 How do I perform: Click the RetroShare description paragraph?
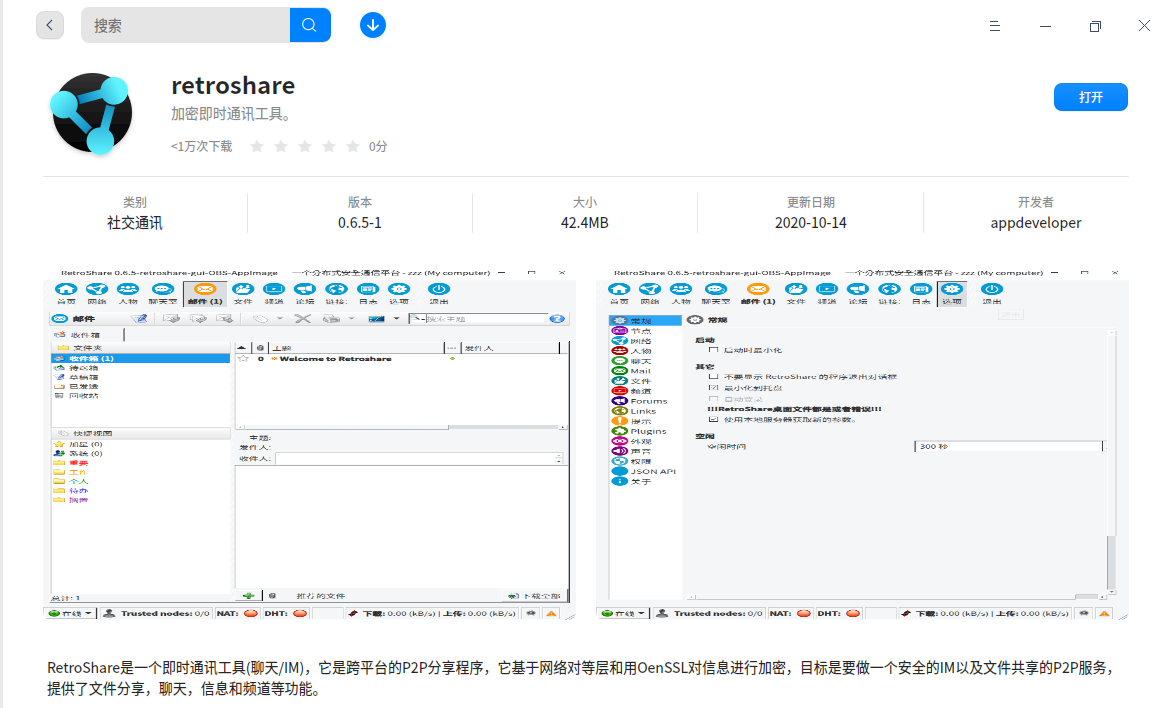[x=582, y=678]
